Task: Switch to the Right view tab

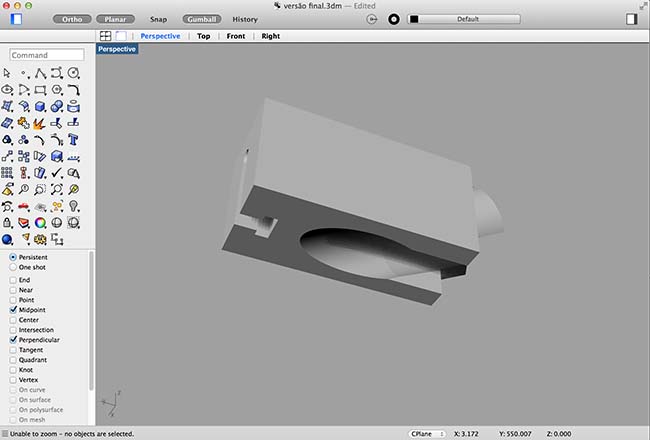Action: 271,36
